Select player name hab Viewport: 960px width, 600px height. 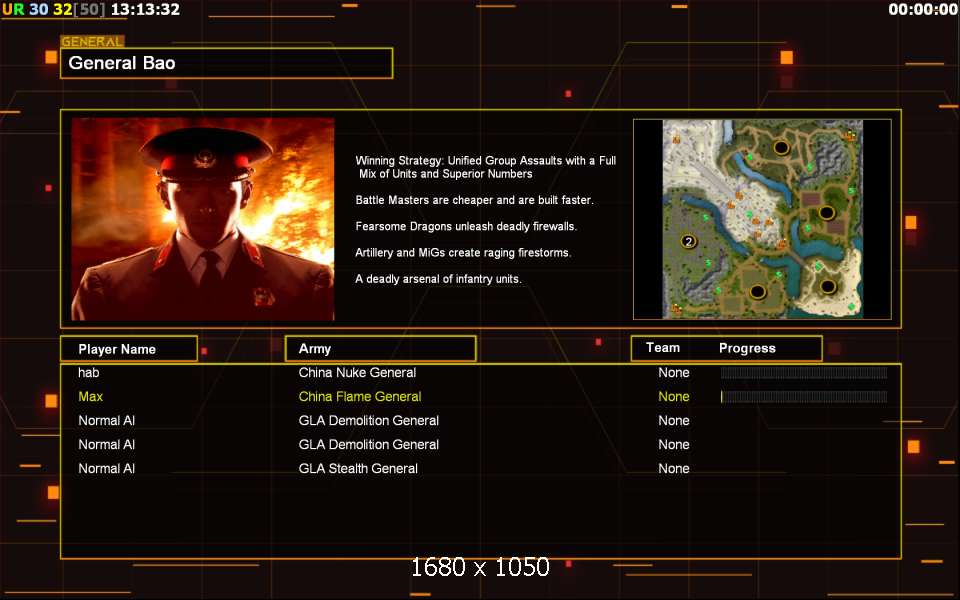click(x=89, y=372)
